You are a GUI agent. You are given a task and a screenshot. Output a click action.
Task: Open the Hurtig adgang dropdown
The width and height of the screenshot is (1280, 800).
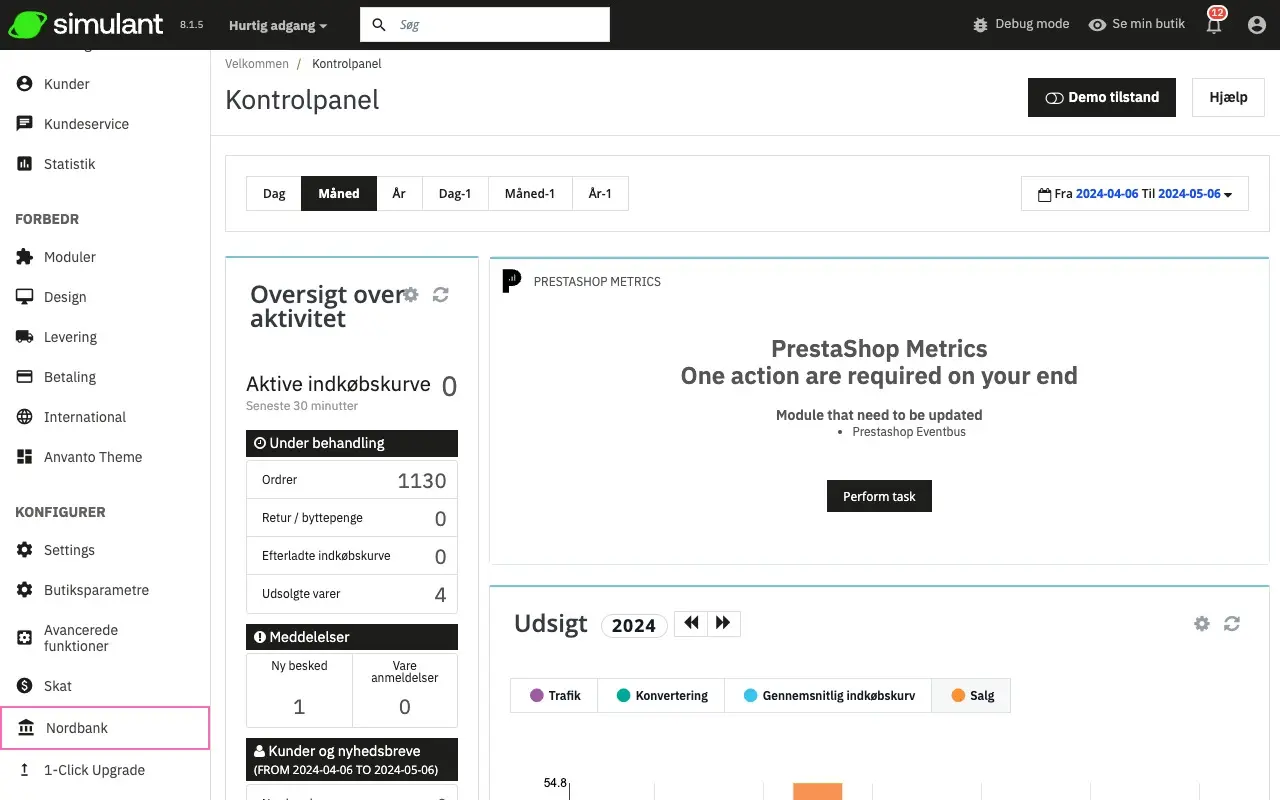coord(277,26)
